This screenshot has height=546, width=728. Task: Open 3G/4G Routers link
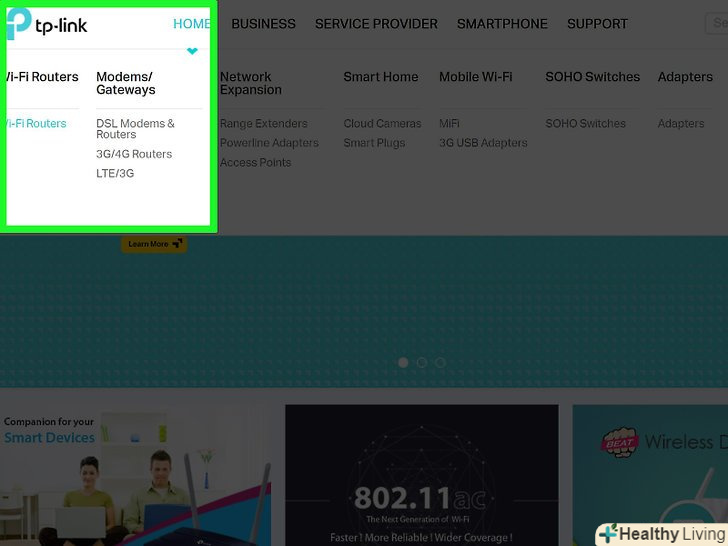click(x=134, y=154)
